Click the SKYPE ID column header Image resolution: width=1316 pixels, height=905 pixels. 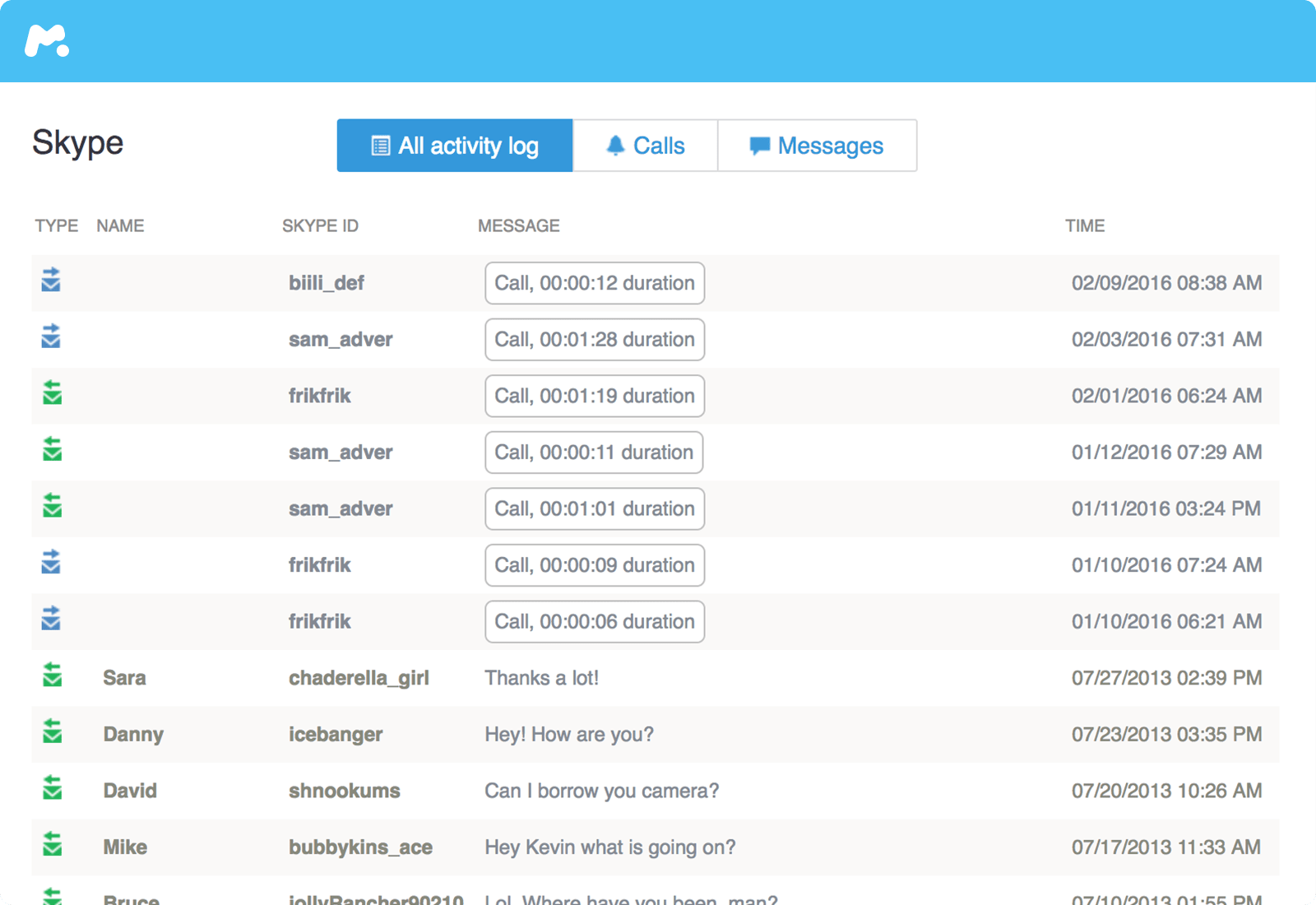coord(320,225)
